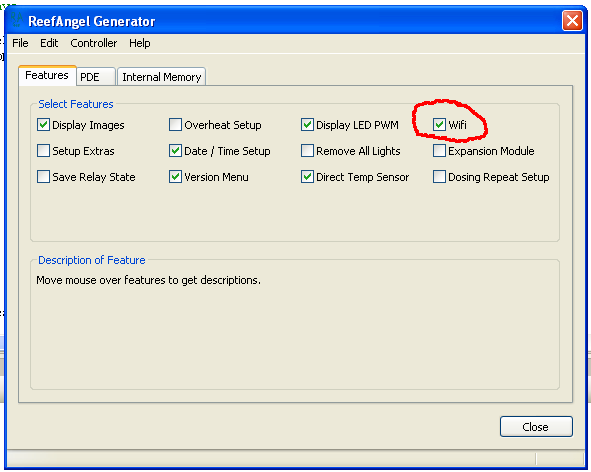
Task: Tick the Remove All Lights checkbox
Action: 307,150
